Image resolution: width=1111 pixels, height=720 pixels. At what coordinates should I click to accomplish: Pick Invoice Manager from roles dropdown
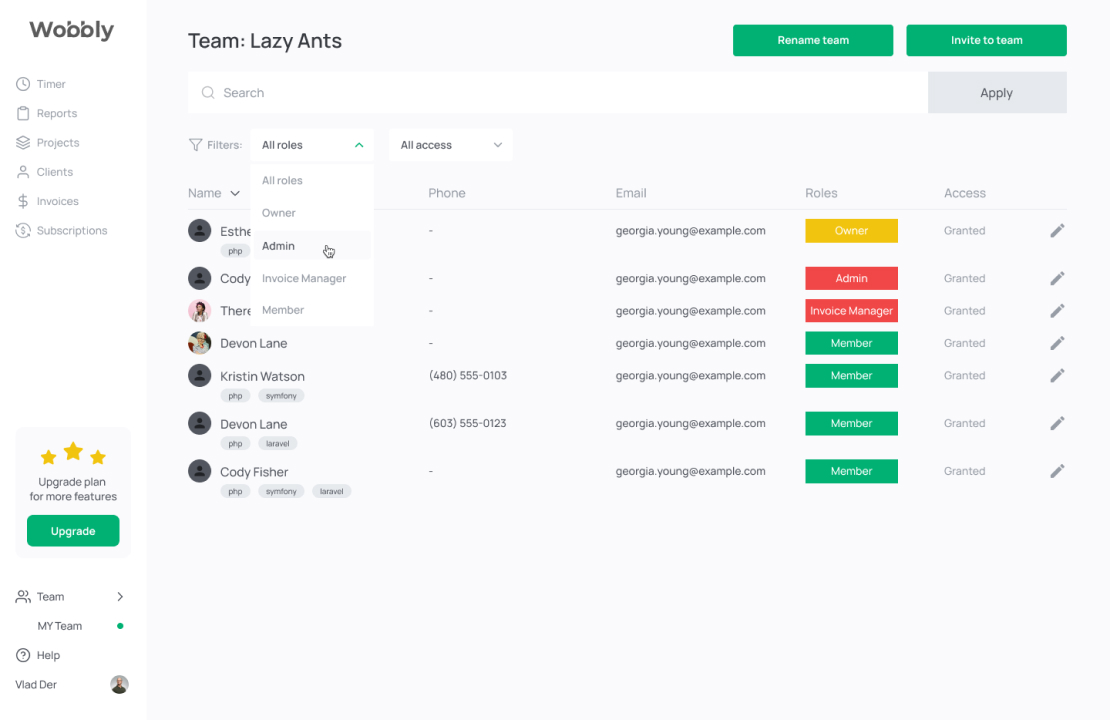(x=312, y=279)
